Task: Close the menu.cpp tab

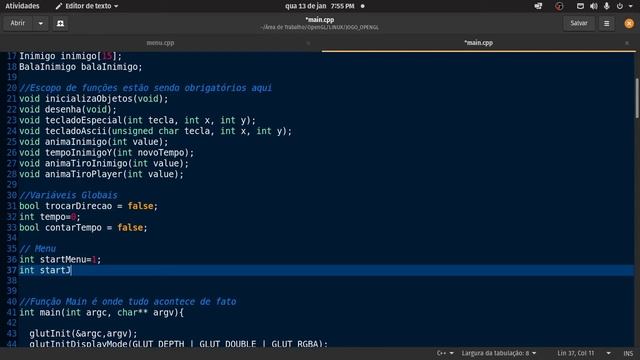Action: (x=308, y=42)
